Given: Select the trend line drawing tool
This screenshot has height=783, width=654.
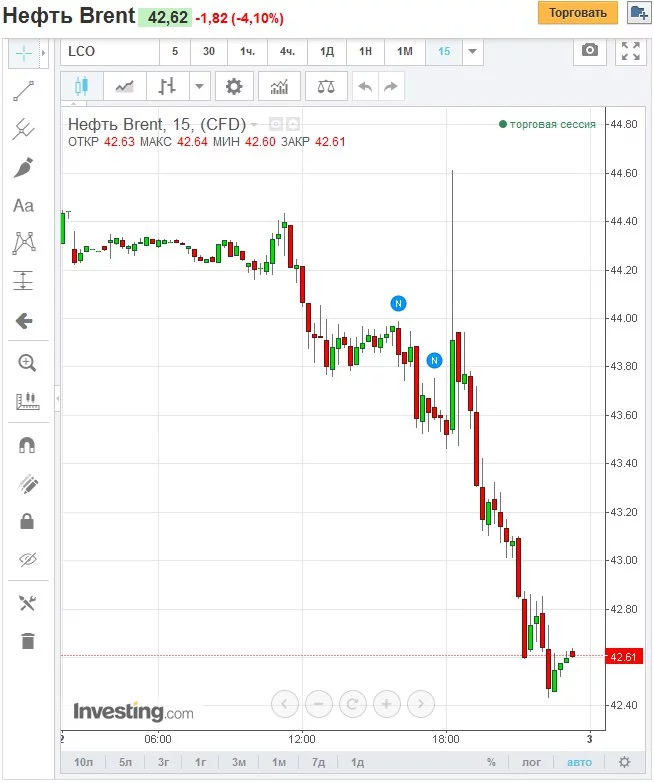Looking at the screenshot, I should tap(23, 92).
